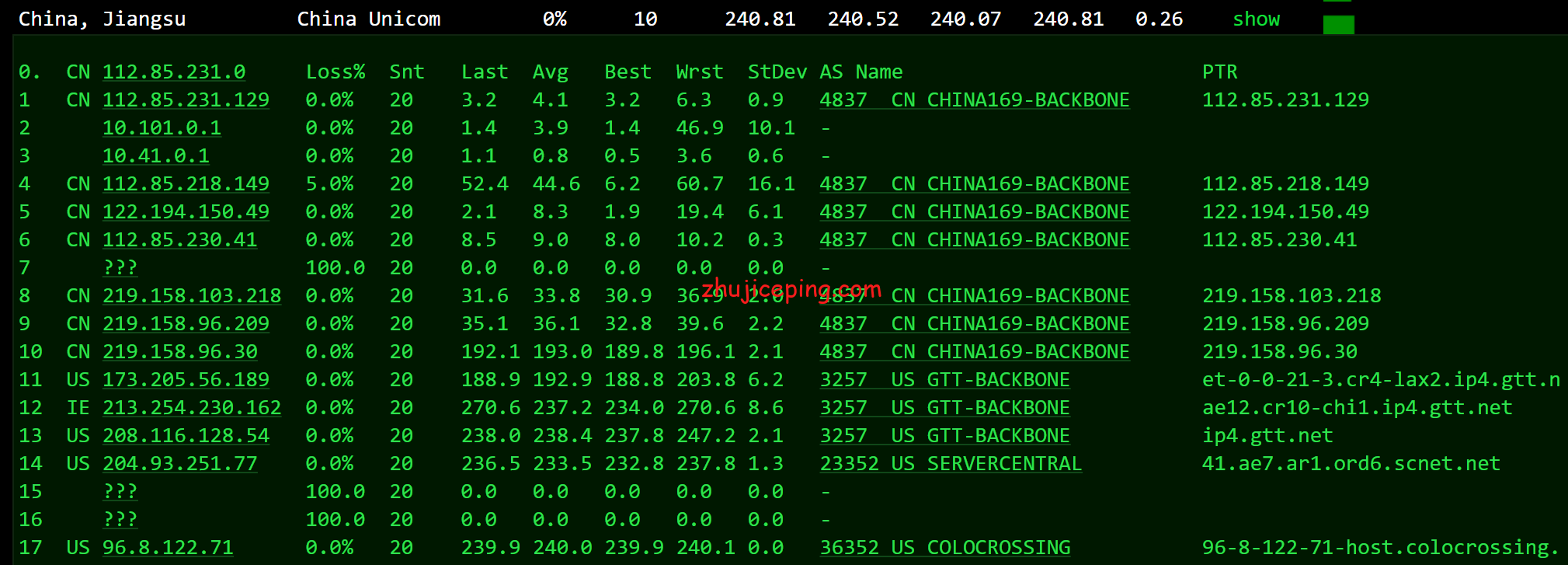Viewport: 1568px width, 565px height.
Task: Select the 100.0 loss value at hop 7
Action: pos(336,268)
